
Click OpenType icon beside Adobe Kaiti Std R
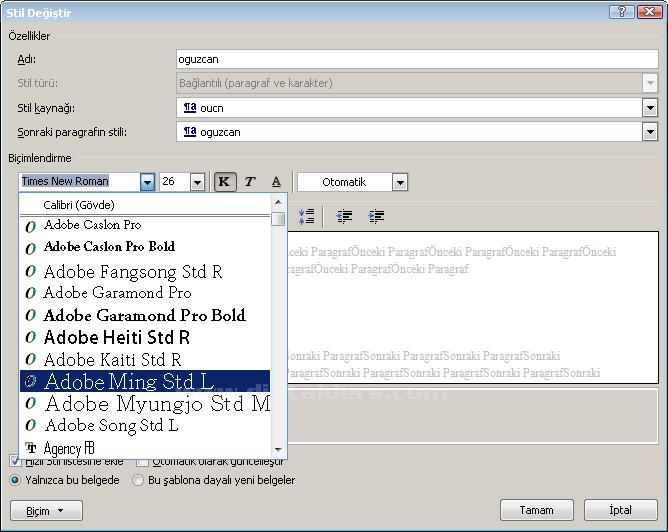30,359
